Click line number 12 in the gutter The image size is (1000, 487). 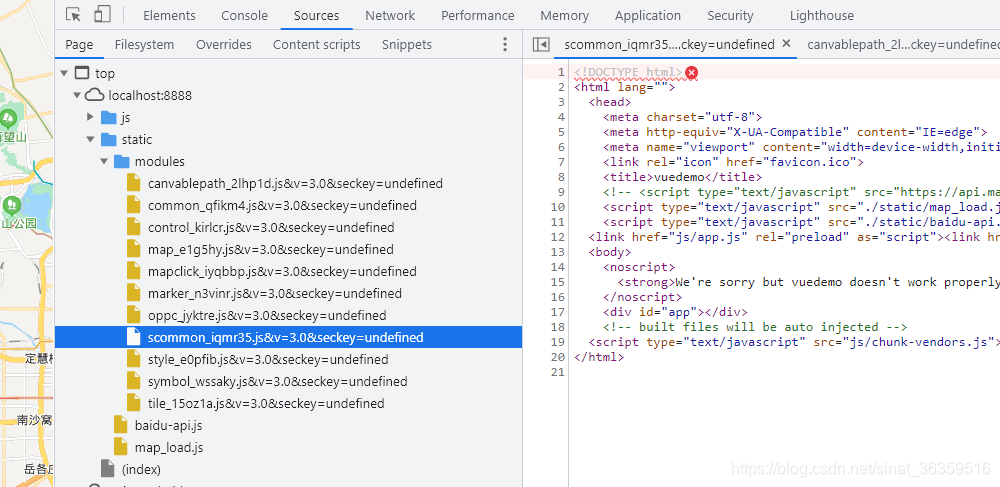(557, 237)
